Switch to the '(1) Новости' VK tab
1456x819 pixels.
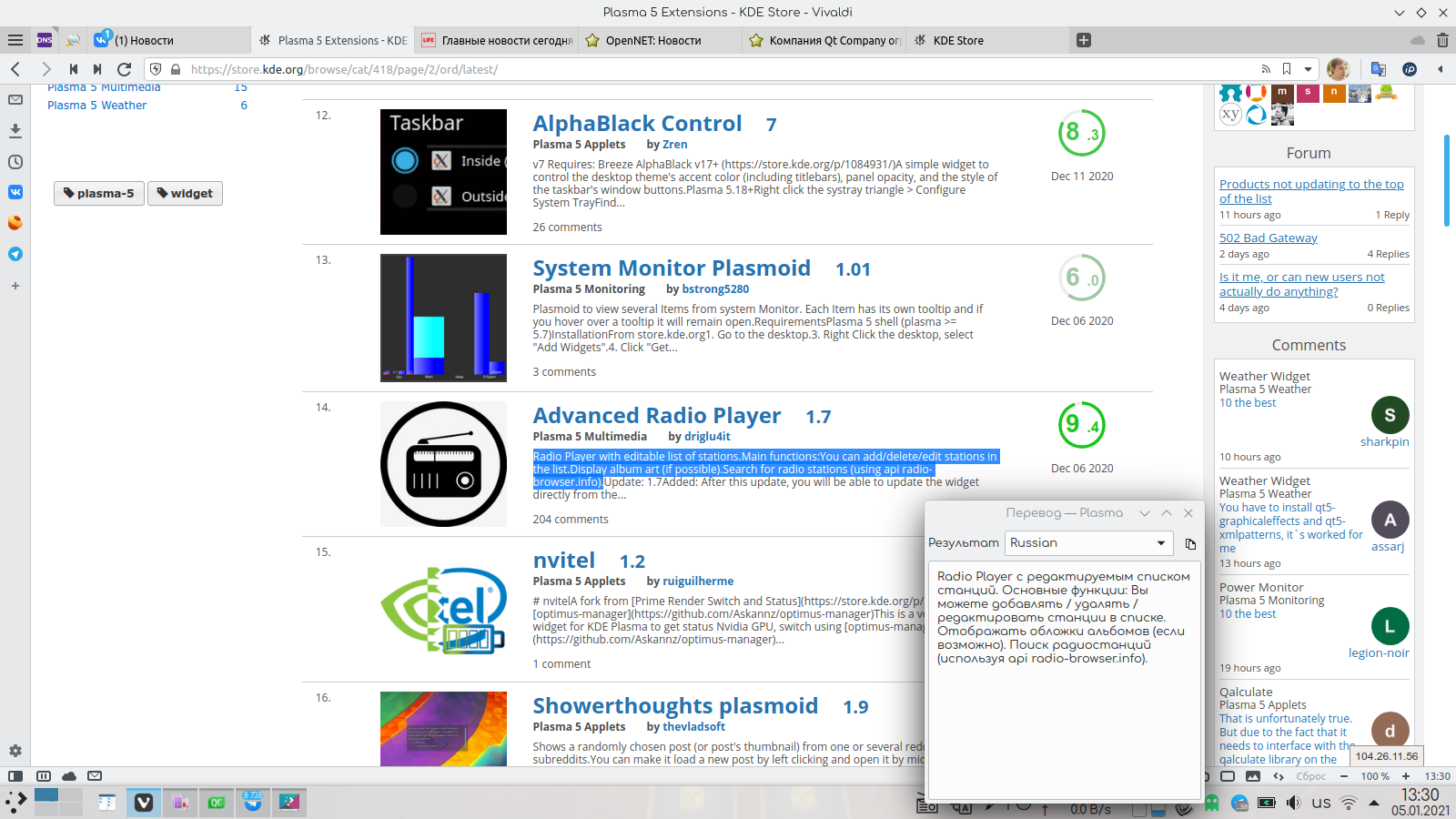(168, 40)
